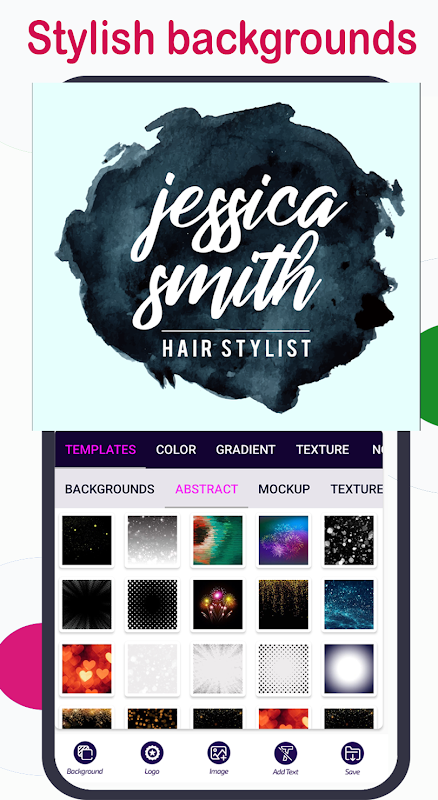This screenshot has width=438, height=800.
Task: Choose the fireworks bouquet black thumbnail
Action: (x=218, y=604)
